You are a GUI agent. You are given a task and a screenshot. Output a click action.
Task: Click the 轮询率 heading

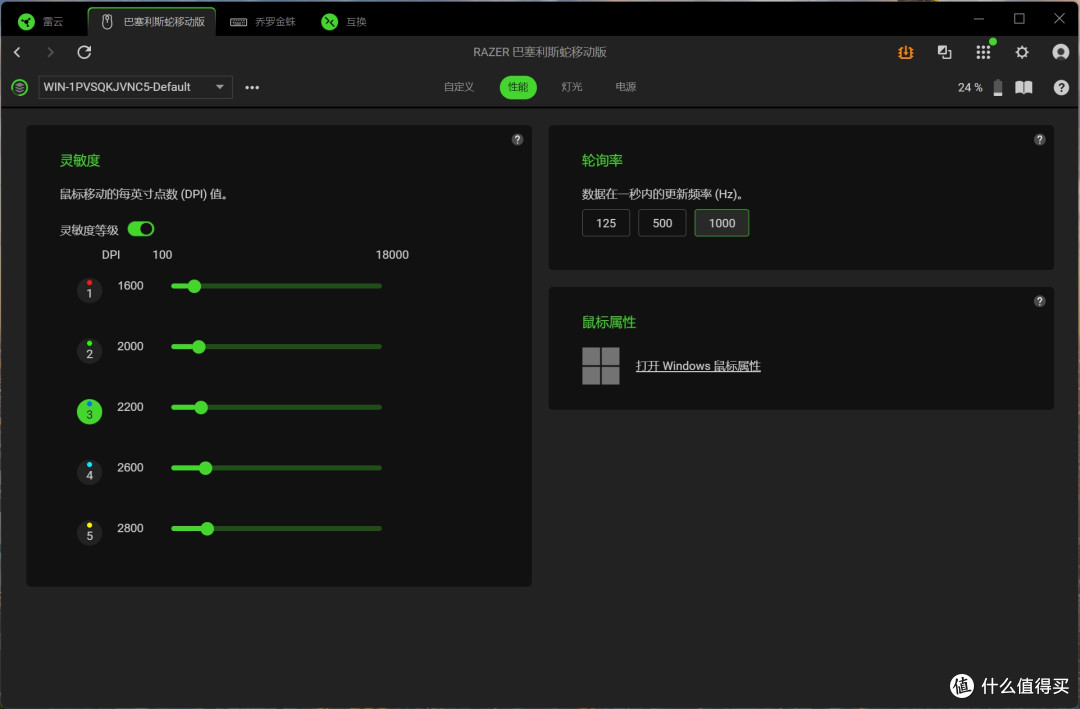pos(602,161)
